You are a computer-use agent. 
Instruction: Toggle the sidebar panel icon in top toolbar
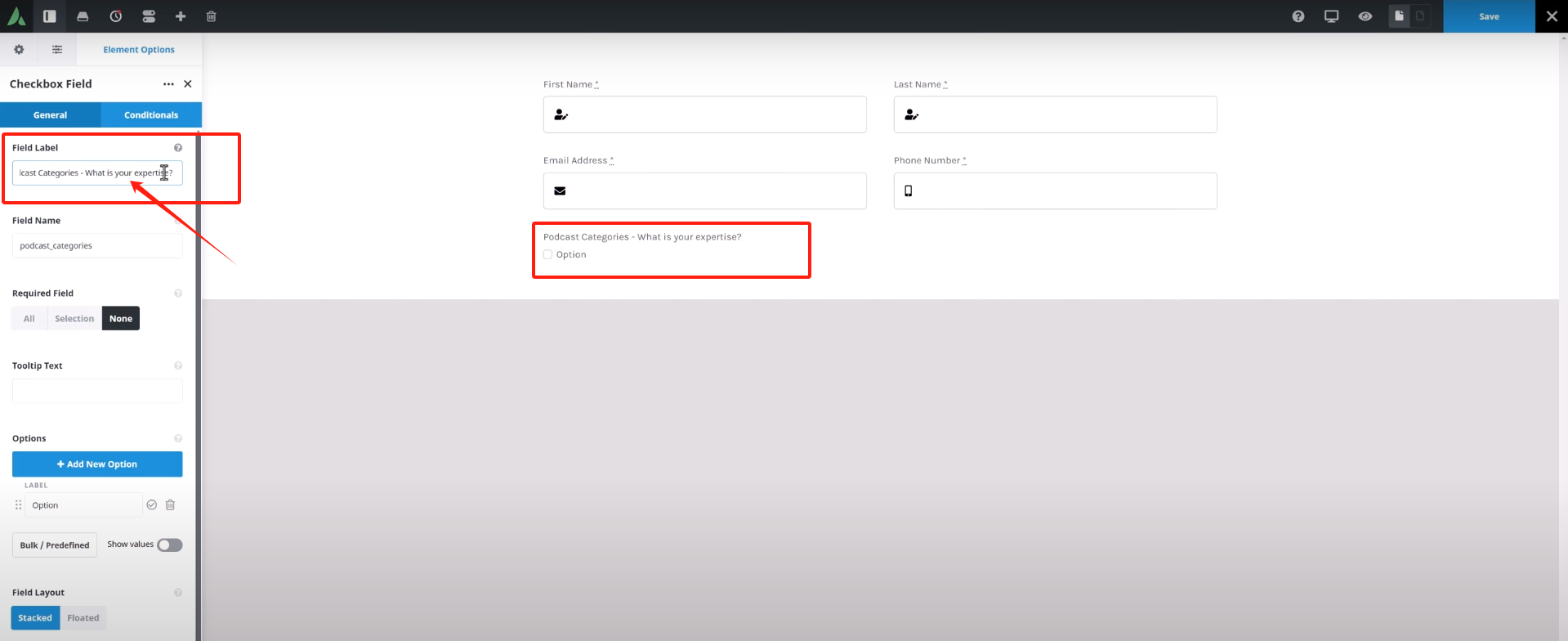coord(50,16)
